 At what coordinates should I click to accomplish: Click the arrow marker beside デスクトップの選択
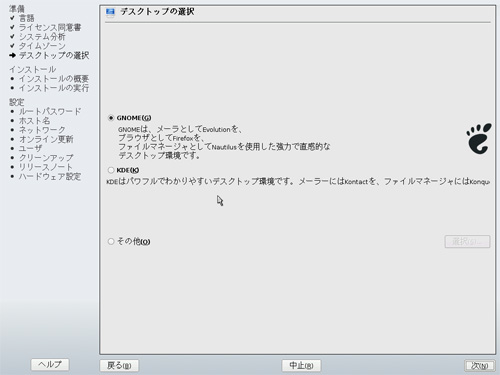pyautogui.click(x=13, y=55)
